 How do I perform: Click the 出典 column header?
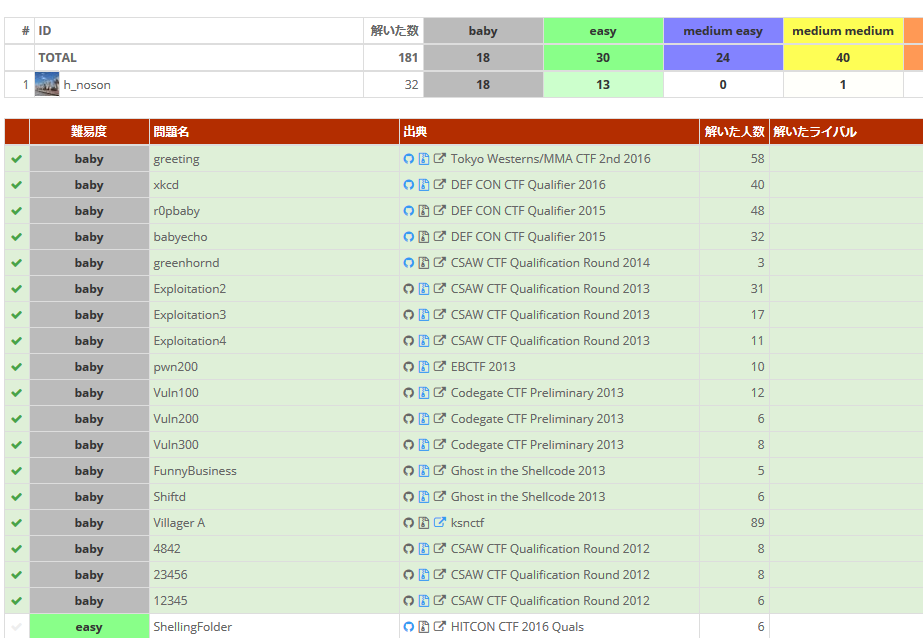549,132
